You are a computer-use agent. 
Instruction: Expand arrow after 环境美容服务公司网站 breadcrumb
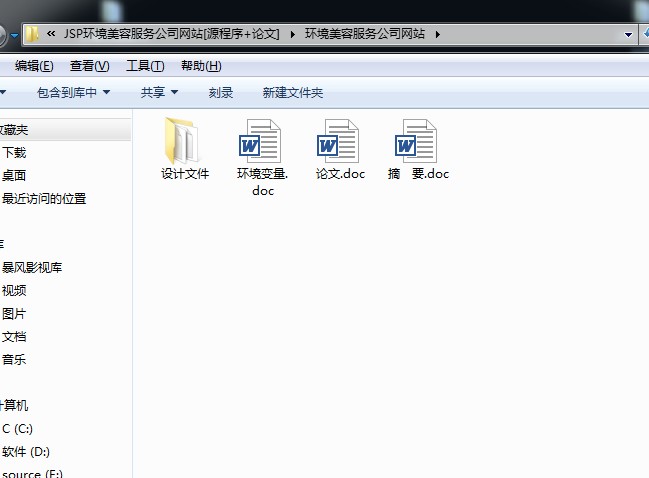pyautogui.click(x=437, y=34)
